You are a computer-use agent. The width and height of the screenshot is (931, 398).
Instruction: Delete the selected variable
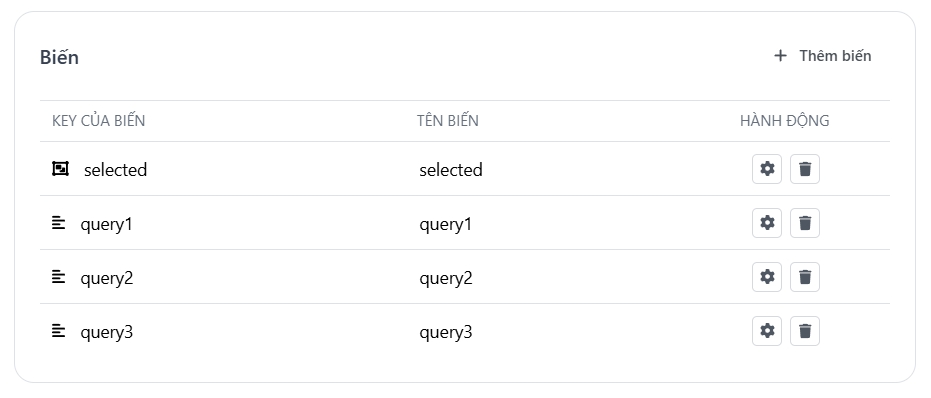(805, 169)
